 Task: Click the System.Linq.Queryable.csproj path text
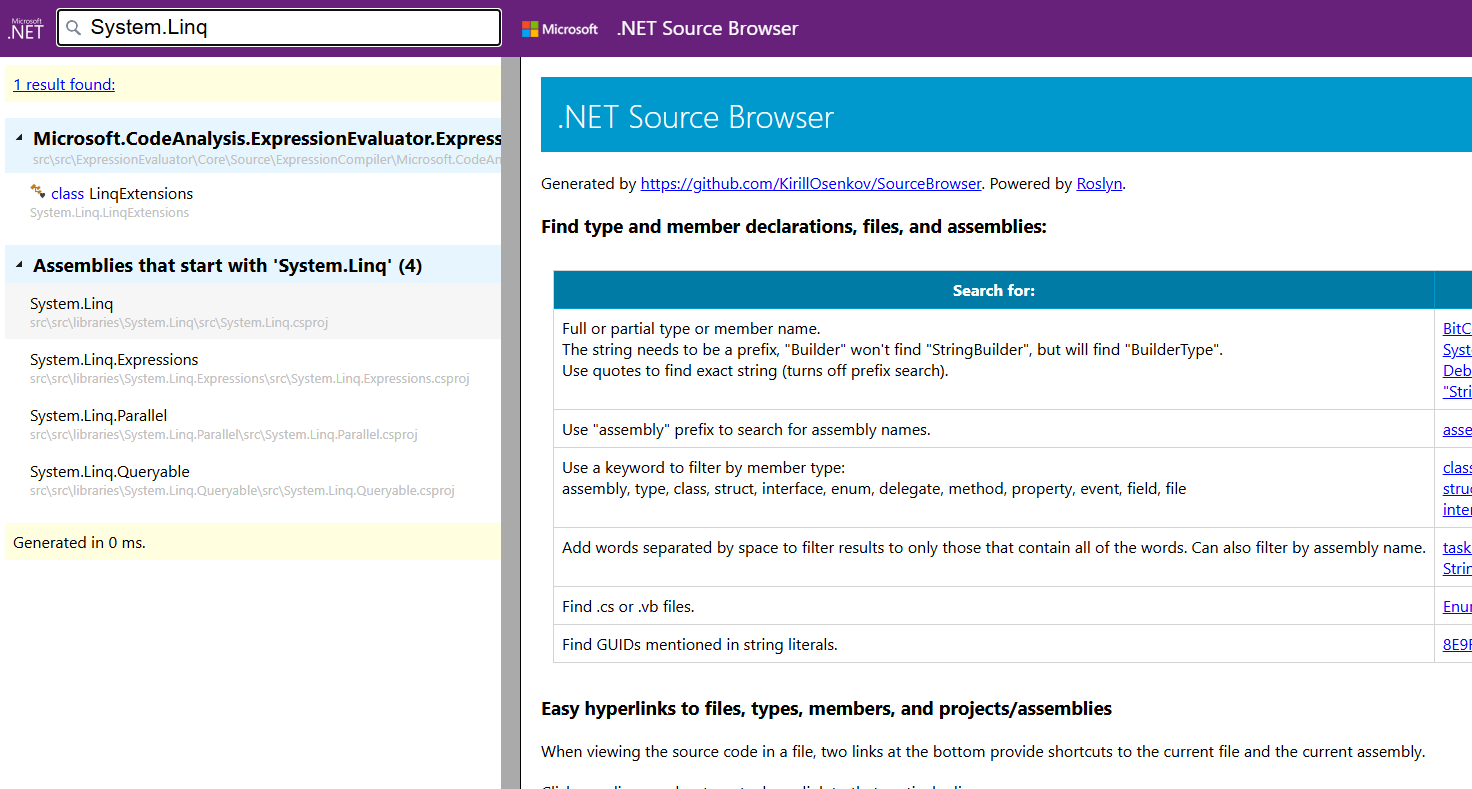242,491
